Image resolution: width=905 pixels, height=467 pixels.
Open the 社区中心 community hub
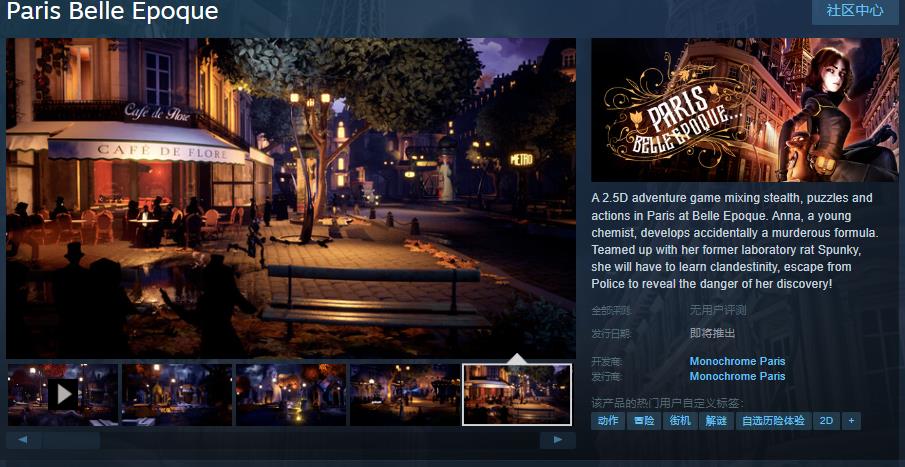point(854,11)
